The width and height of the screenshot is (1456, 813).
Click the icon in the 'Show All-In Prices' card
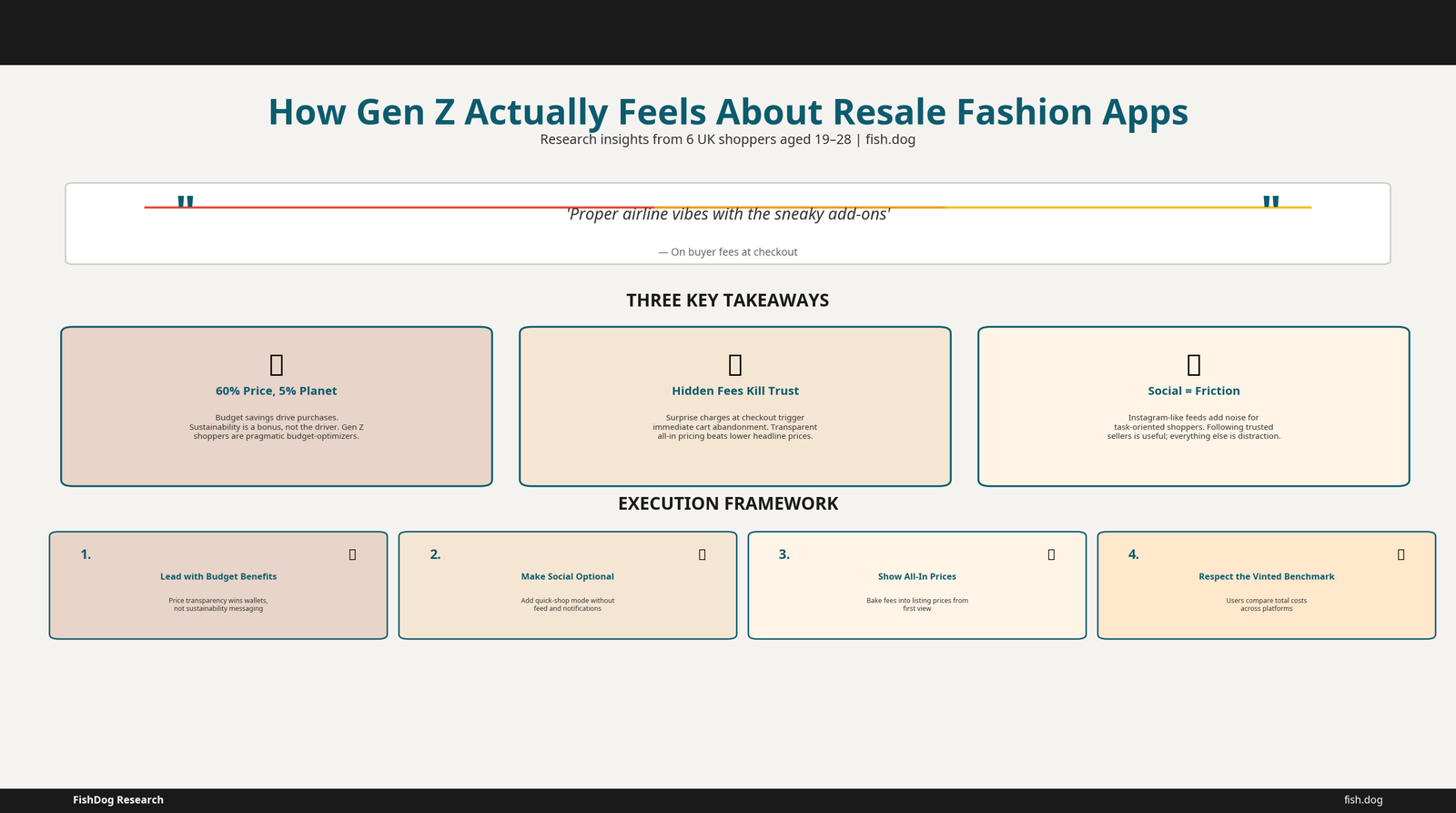1051,554
